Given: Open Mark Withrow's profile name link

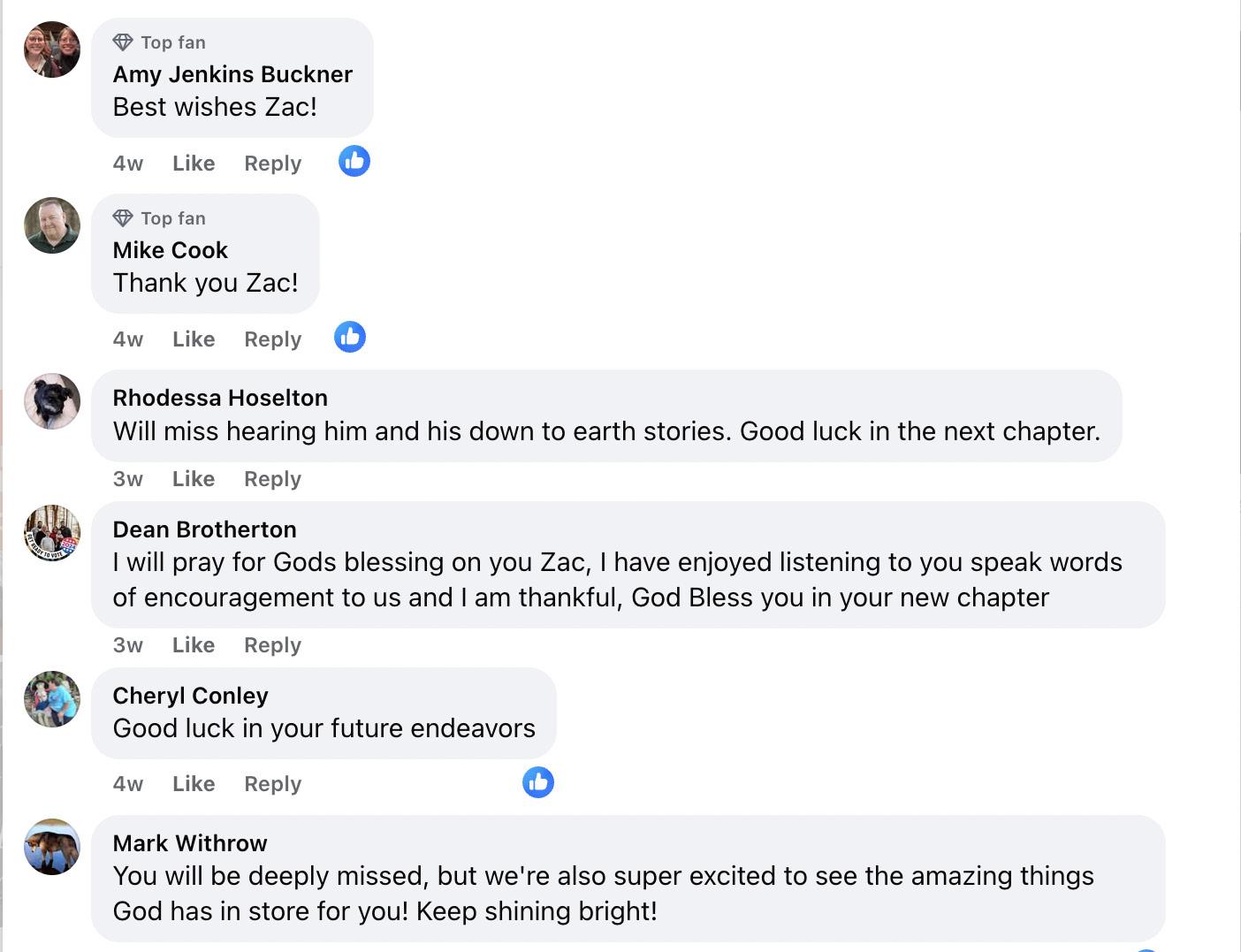Looking at the screenshot, I should coord(190,843).
